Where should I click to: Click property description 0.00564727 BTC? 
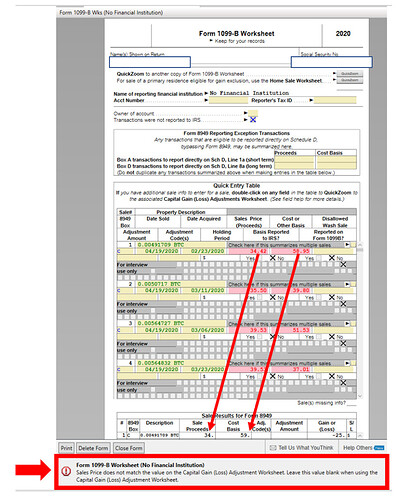(181, 323)
